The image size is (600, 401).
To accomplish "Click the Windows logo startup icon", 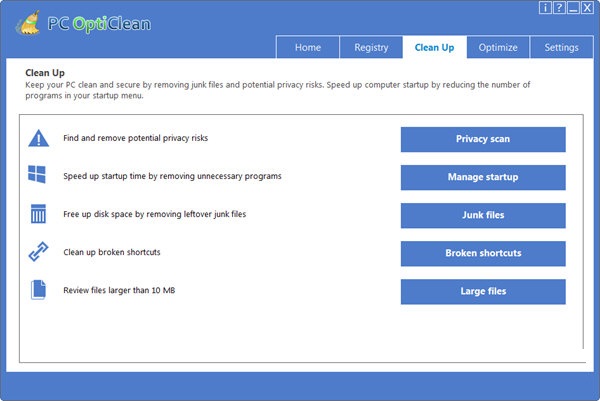I will tap(37, 174).
